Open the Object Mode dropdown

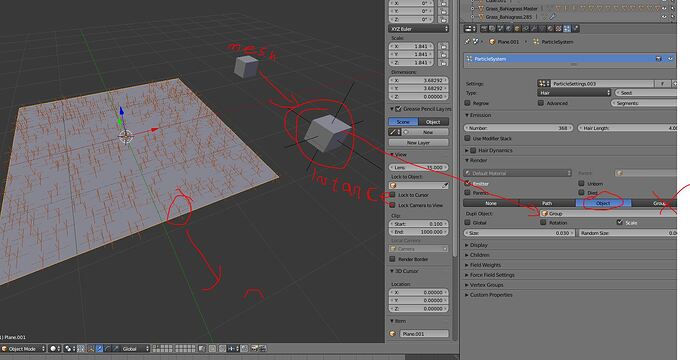pos(23,349)
